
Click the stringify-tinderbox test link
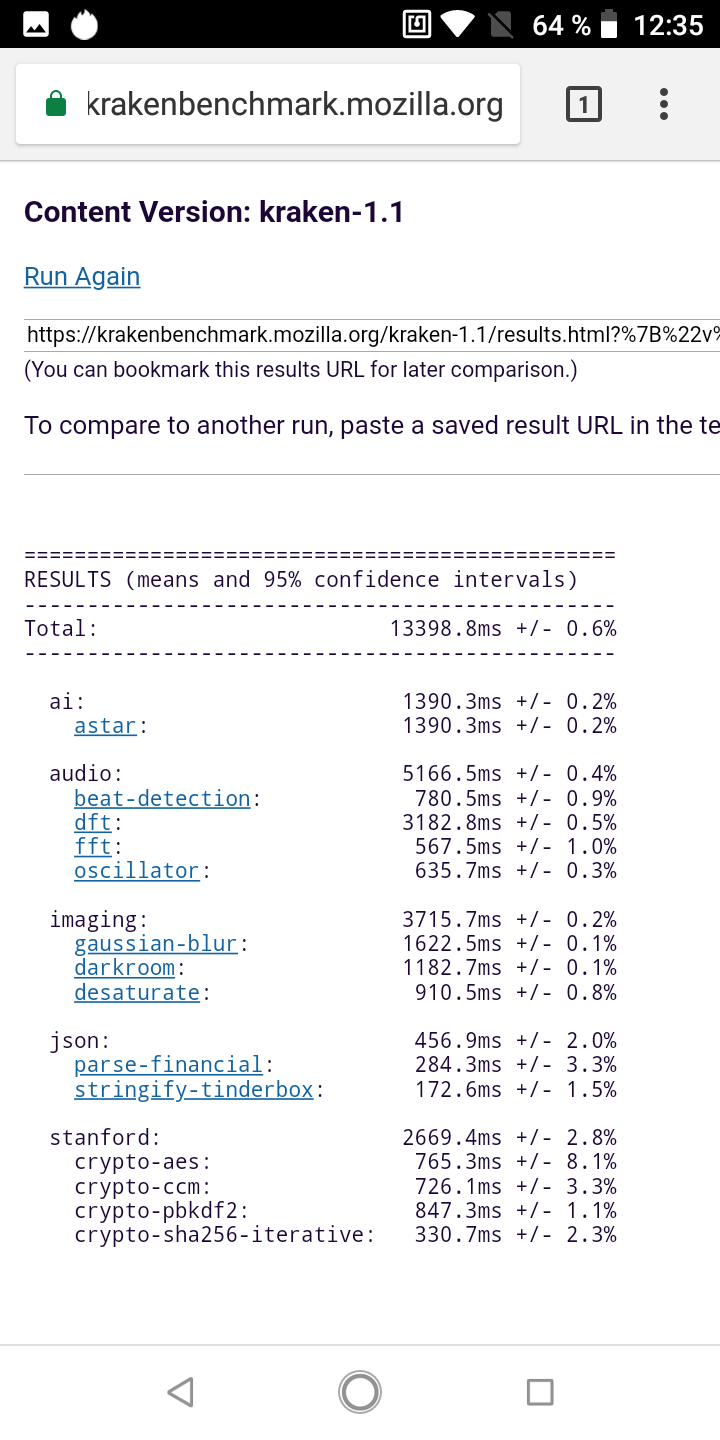tap(194, 1090)
